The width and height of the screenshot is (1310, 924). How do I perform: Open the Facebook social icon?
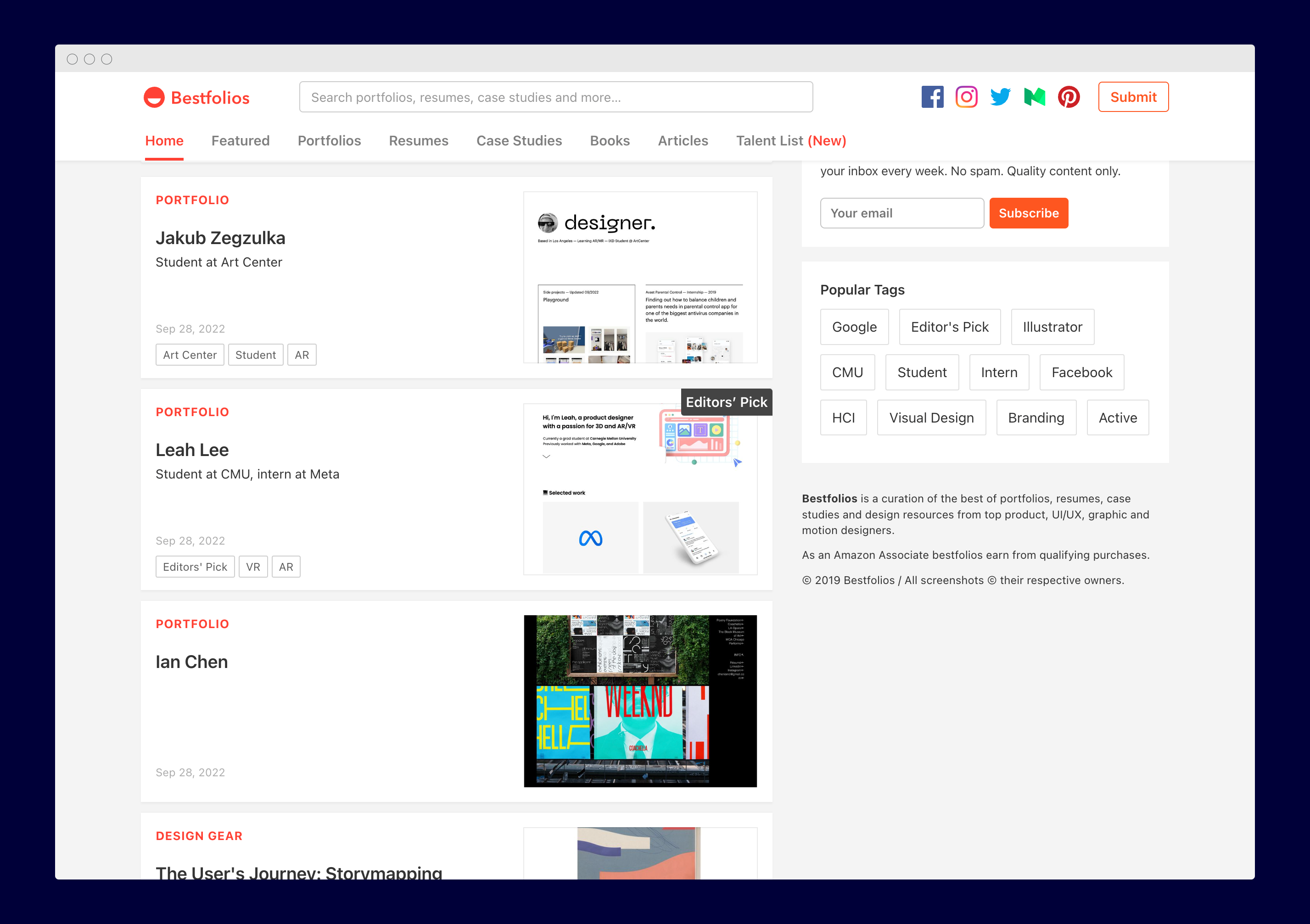click(932, 97)
